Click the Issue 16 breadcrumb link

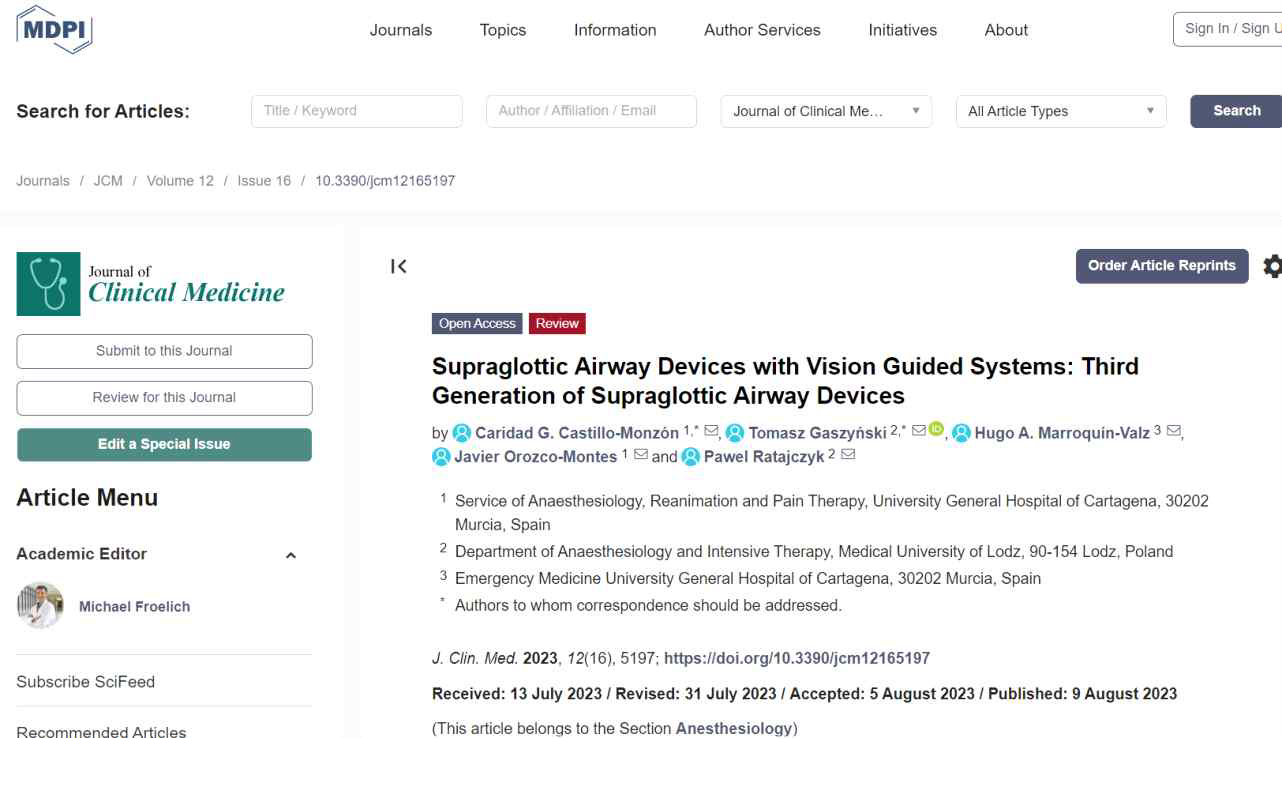pyautogui.click(x=264, y=181)
